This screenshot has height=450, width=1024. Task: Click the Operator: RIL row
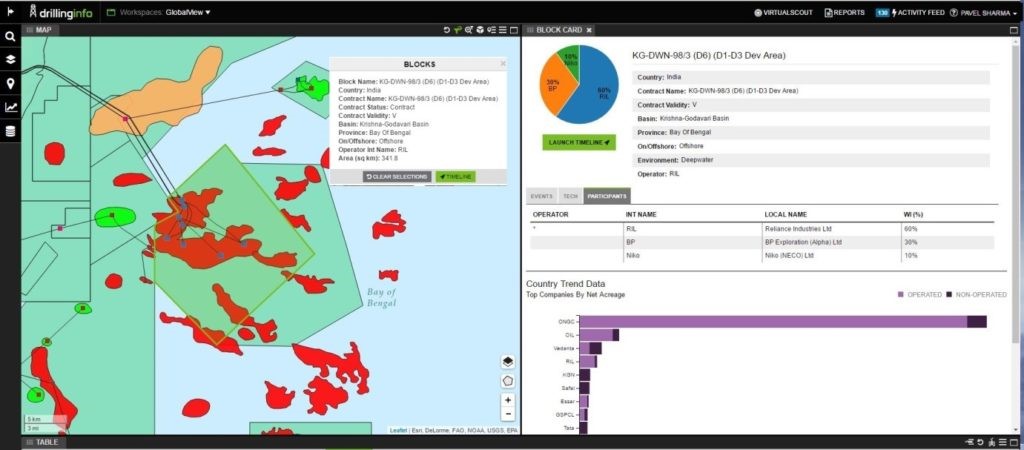[x=813, y=174]
